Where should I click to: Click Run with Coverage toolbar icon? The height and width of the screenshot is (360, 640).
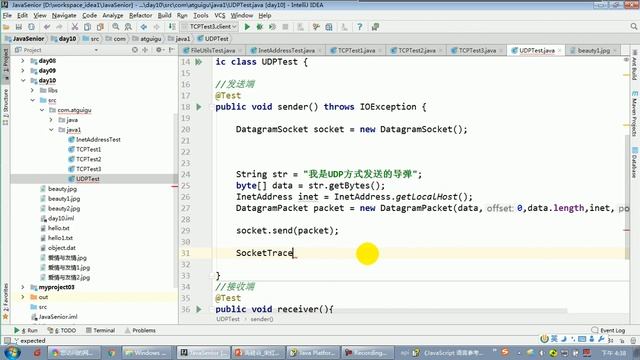pos(272,27)
